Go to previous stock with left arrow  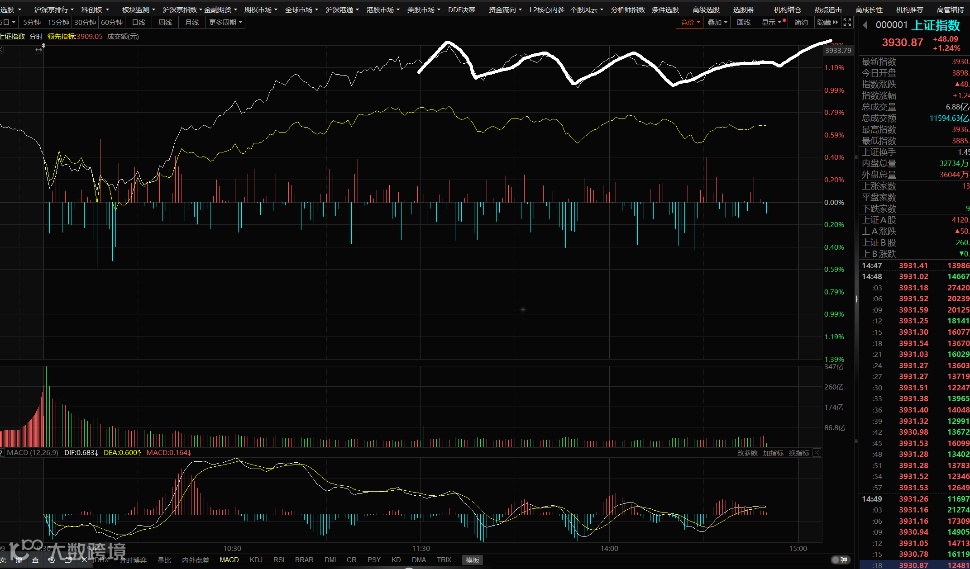tap(865, 25)
